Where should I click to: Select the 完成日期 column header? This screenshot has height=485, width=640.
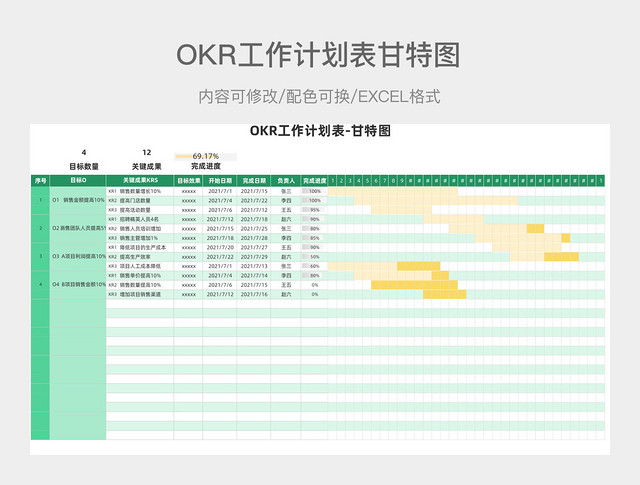[x=254, y=180]
